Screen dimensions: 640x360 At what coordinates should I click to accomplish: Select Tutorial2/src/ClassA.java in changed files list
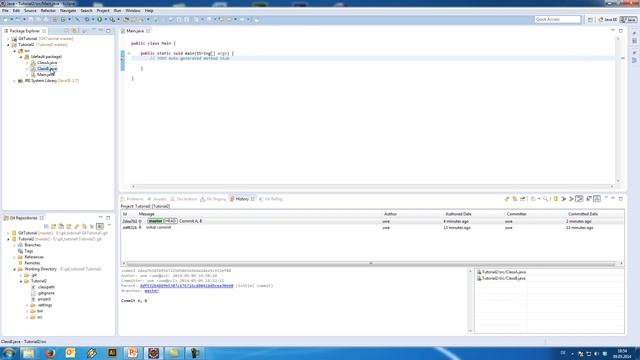(x=504, y=272)
